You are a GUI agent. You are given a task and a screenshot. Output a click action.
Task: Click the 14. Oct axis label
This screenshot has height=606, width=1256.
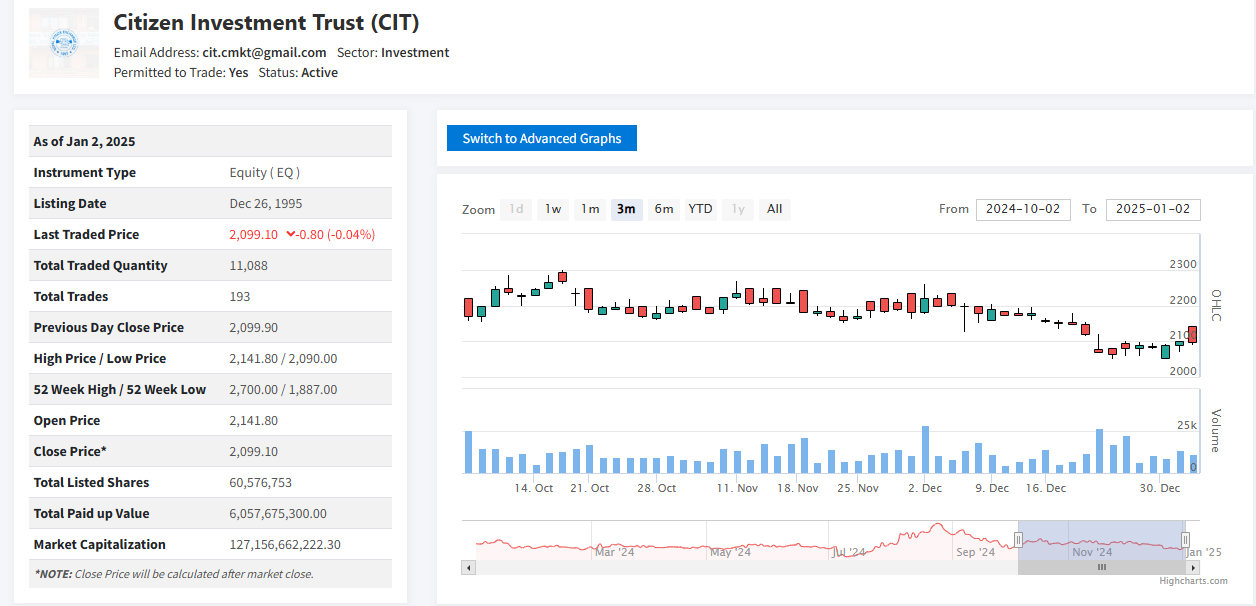point(533,488)
